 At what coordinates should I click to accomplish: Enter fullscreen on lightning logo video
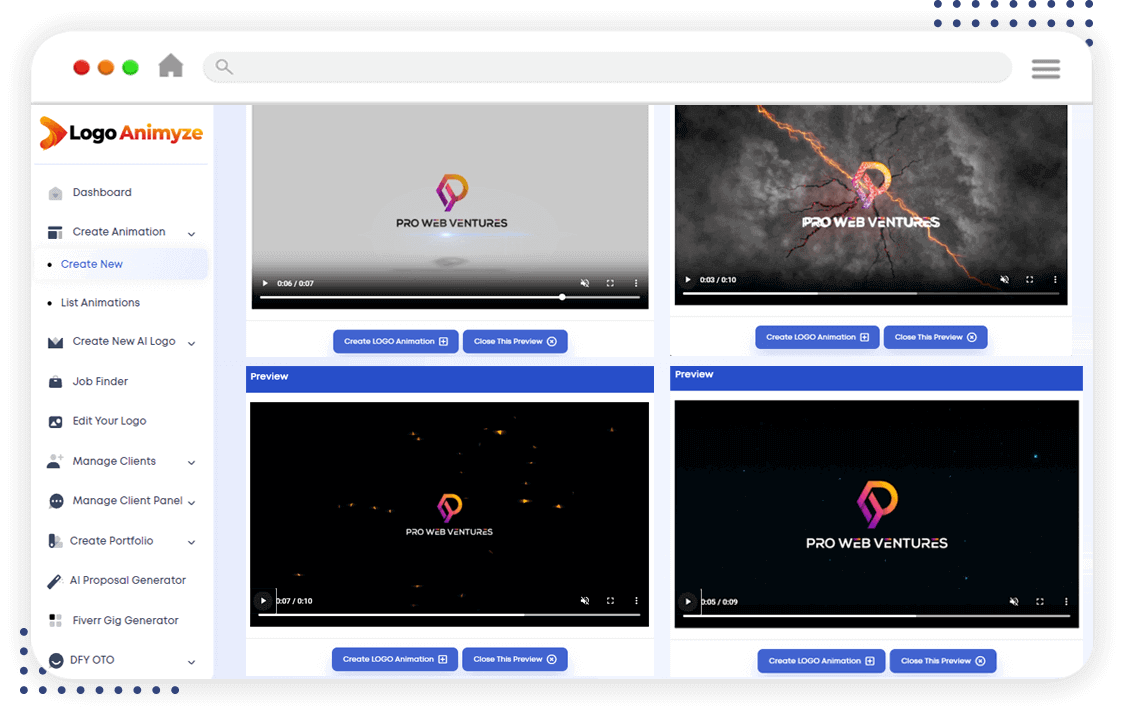click(x=1029, y=280)
